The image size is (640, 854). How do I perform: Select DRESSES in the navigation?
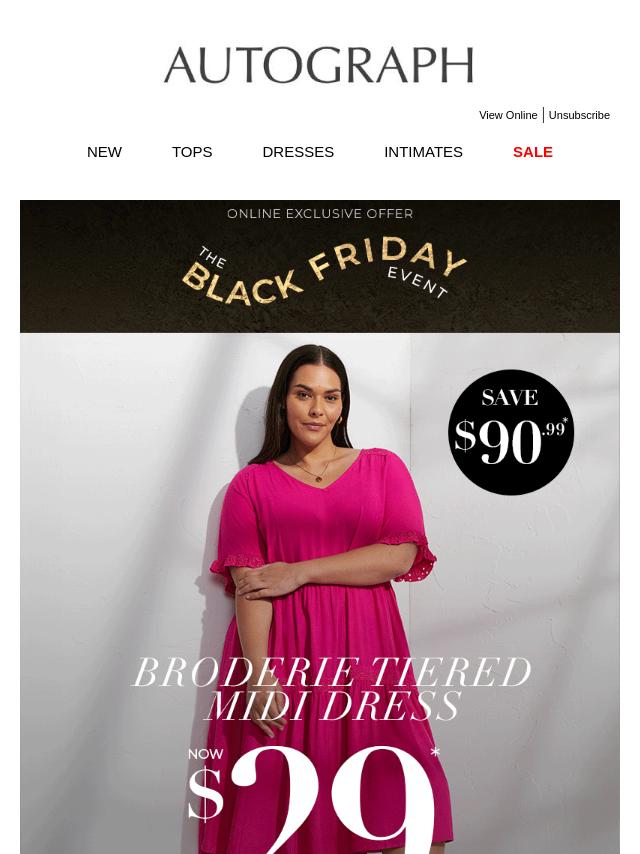point(298,152)
